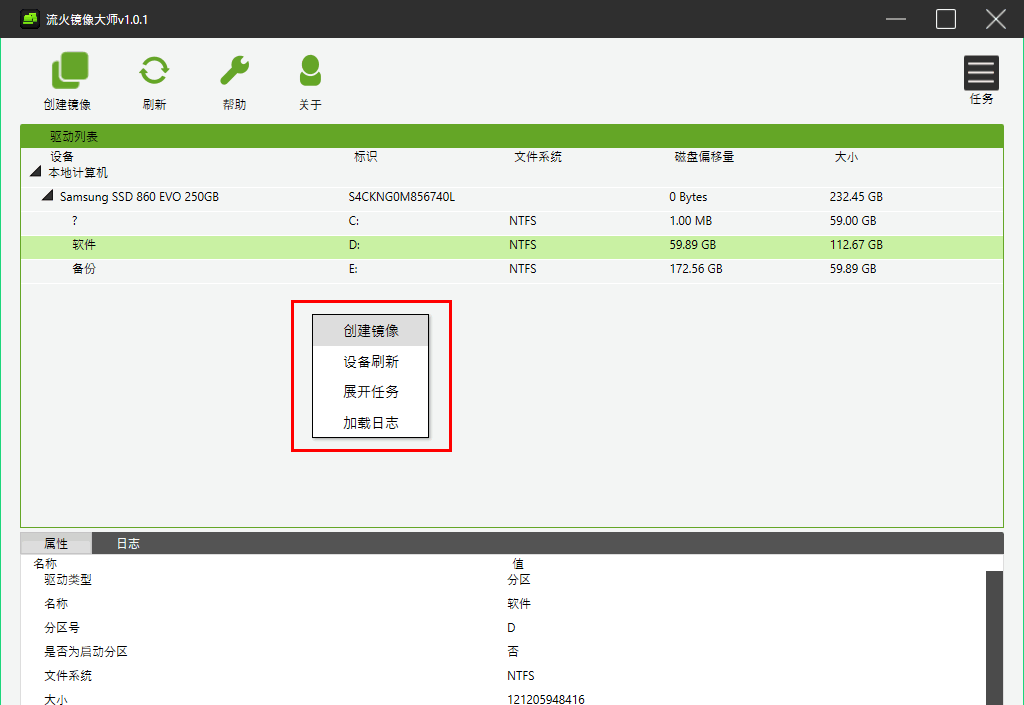Click the 本地计算机 tree label
The height and width of the screenshot is (705, 1024).
pos(78,172)
